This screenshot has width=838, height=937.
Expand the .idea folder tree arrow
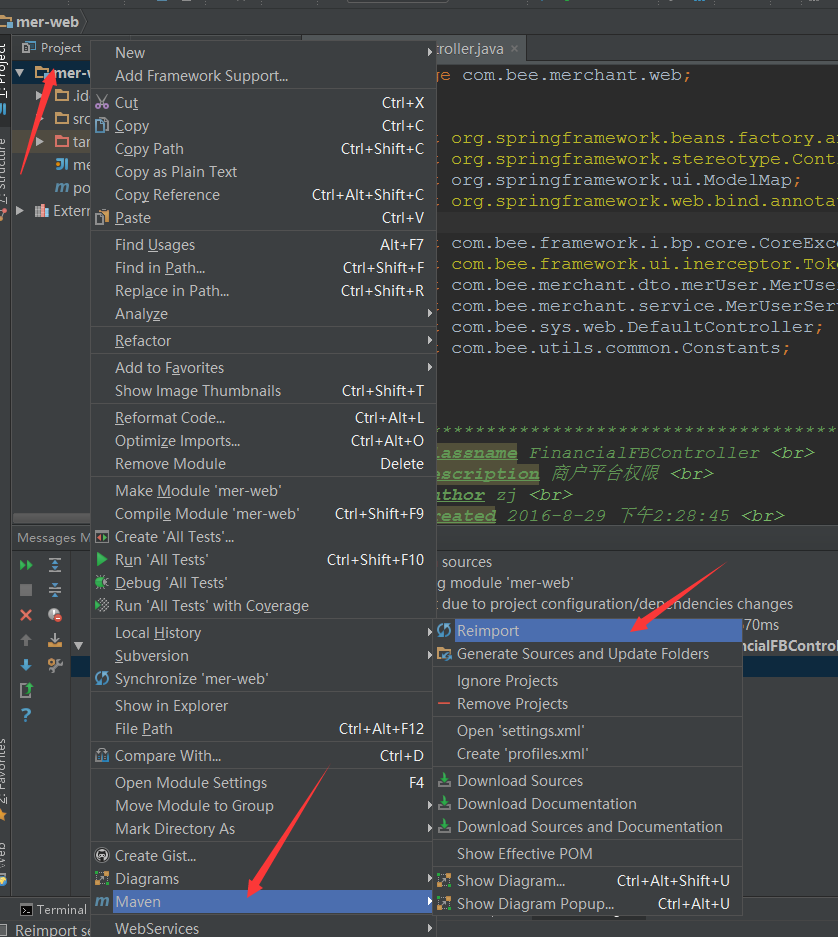click(39, 95)
